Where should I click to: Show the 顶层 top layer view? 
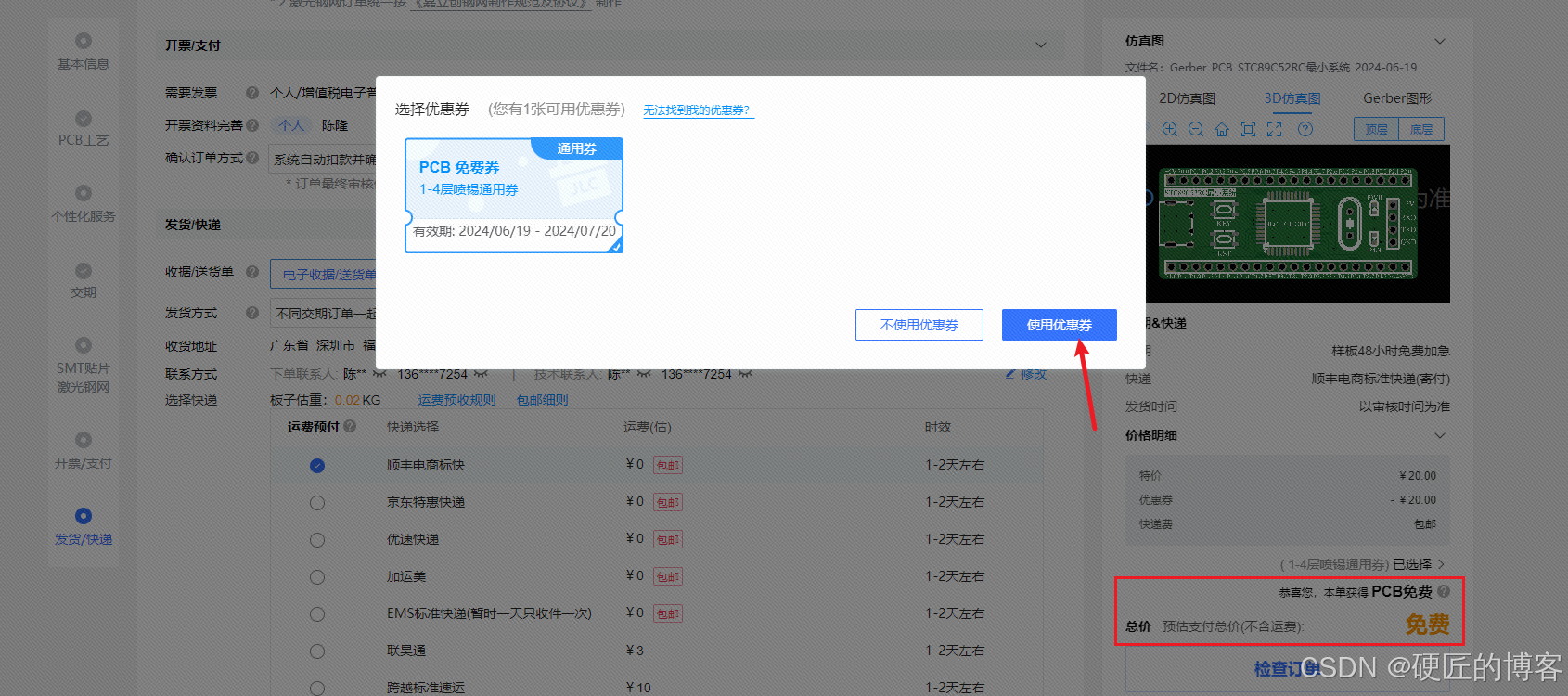(x=1376, y=129)
